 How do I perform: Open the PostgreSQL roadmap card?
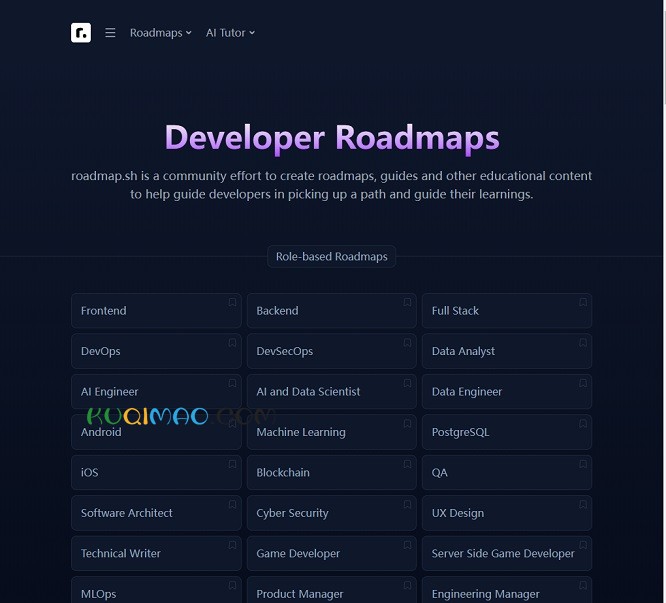[x=507, y=432]
